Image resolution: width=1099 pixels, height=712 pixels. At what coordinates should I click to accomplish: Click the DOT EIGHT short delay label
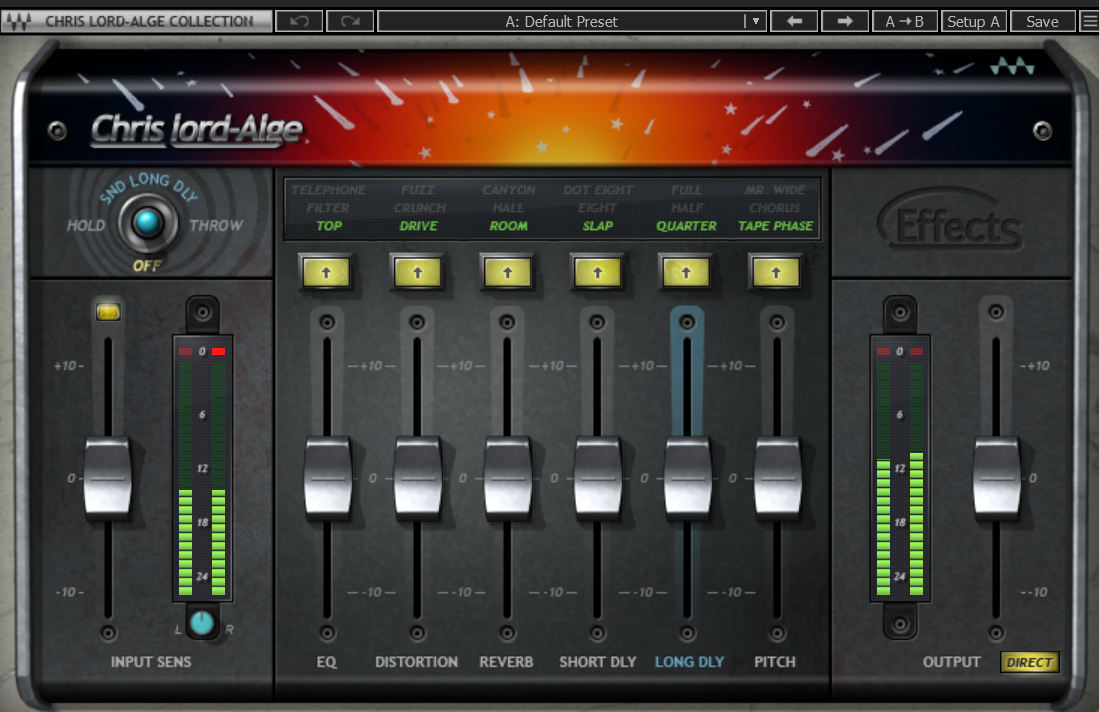click(598, 190)
